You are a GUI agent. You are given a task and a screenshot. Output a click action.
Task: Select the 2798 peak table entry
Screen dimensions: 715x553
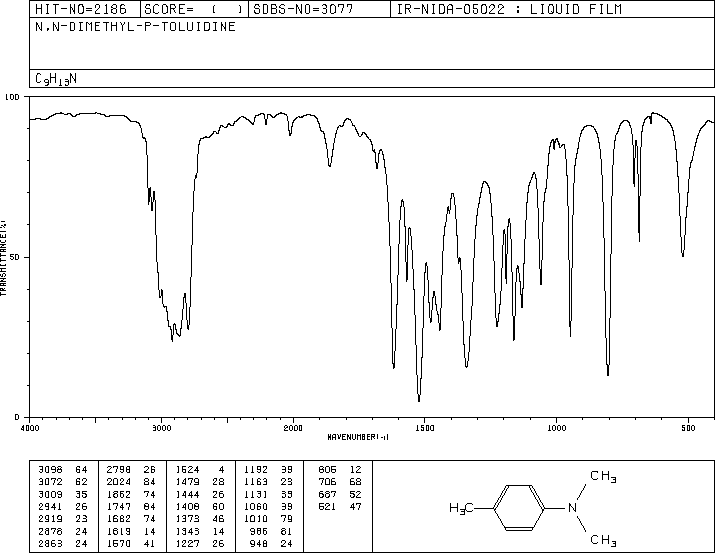(119, 470)
